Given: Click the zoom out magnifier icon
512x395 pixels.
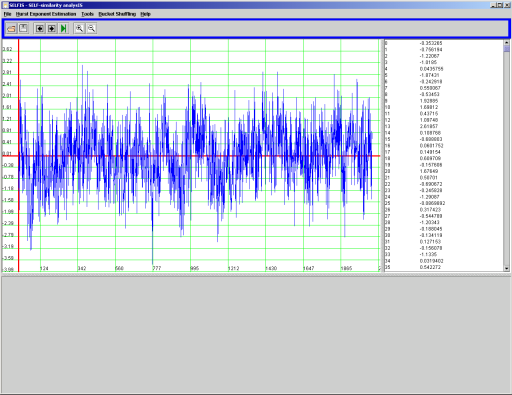Looking at the screenshot, I should coord(91,29).
